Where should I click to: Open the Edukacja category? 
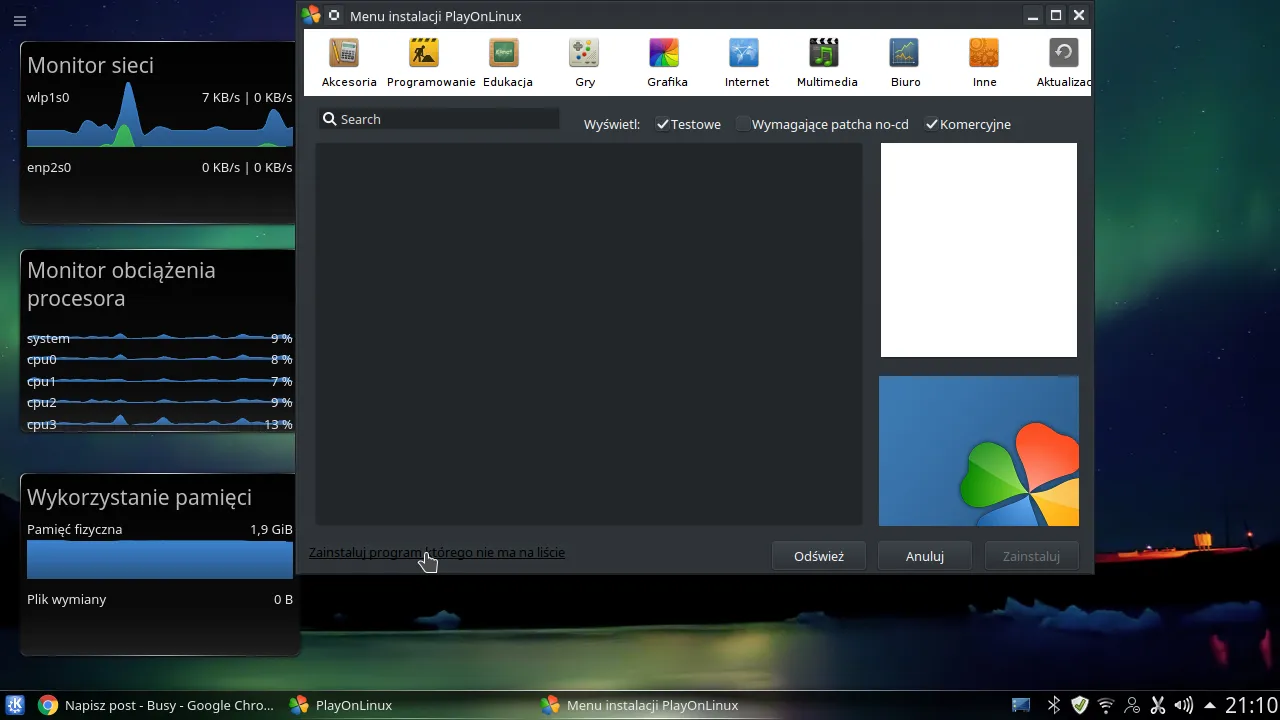tap(507, 62)
